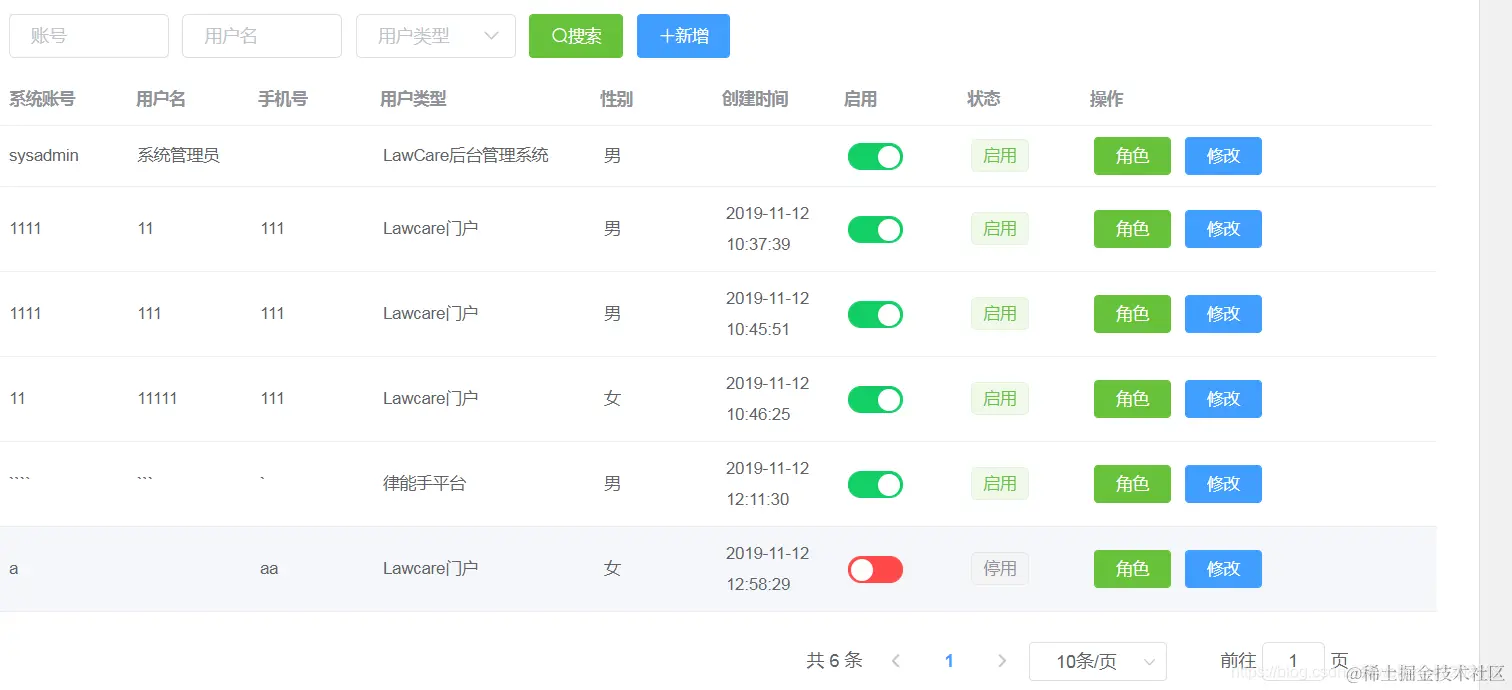Click 角色 button in the 律能手平台 row
1512x690 pixels.
pos(1132,484)
